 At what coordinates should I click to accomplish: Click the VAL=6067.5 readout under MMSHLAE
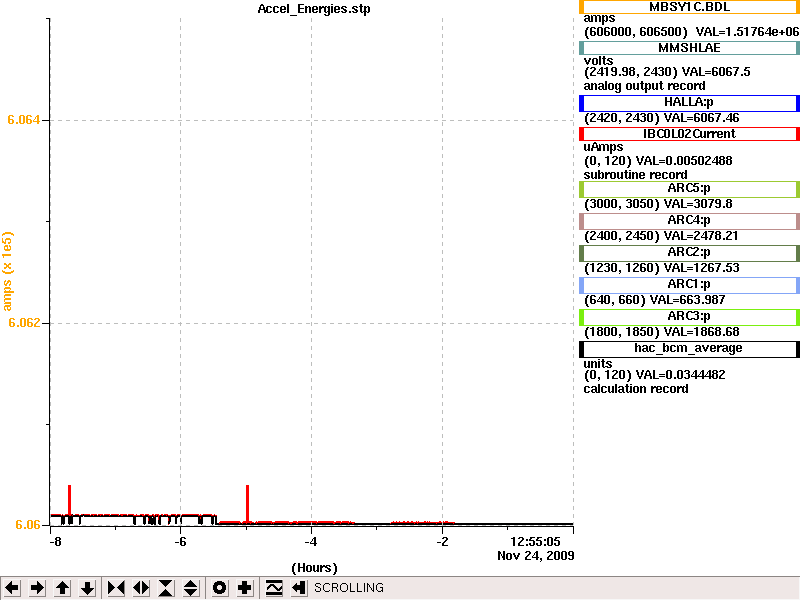(716, 72)
